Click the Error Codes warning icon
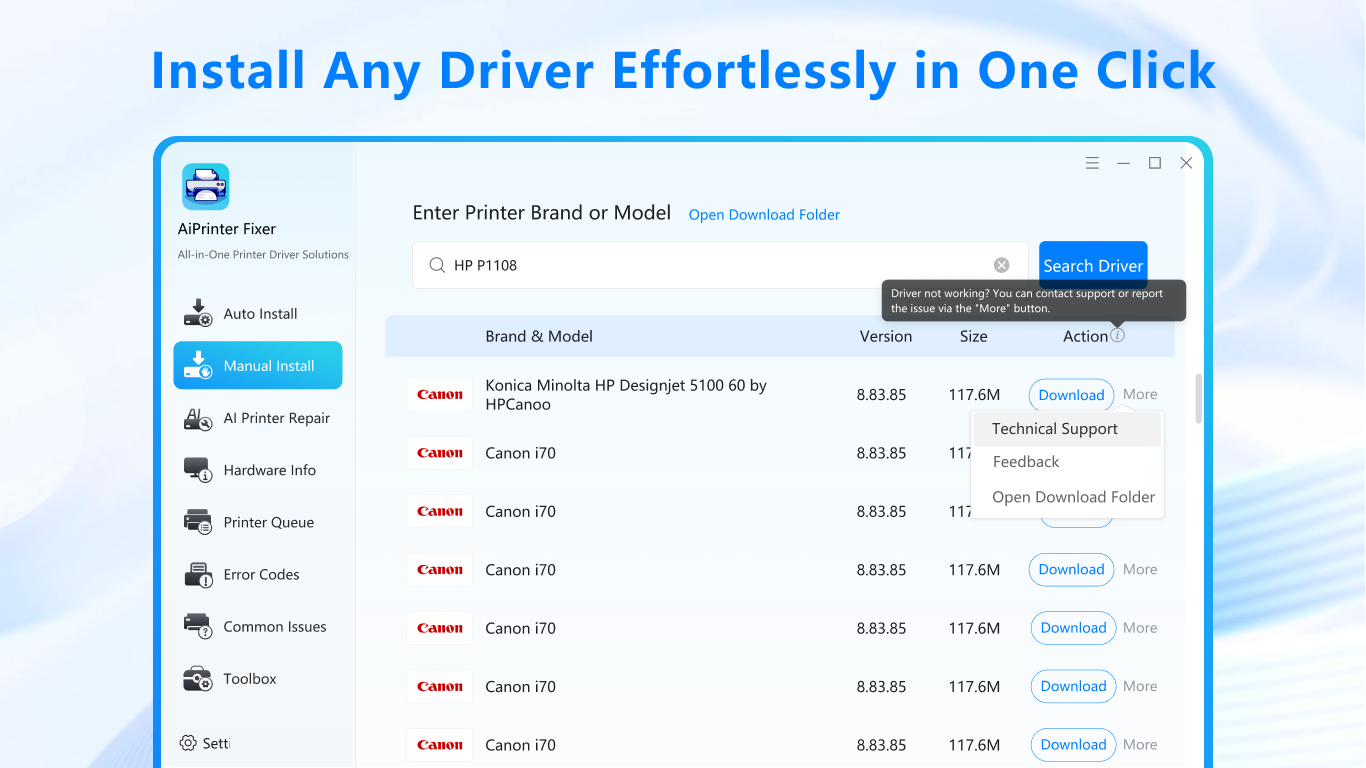The image size is (1366, 768). pyautogui.click(x=198, y=574)
